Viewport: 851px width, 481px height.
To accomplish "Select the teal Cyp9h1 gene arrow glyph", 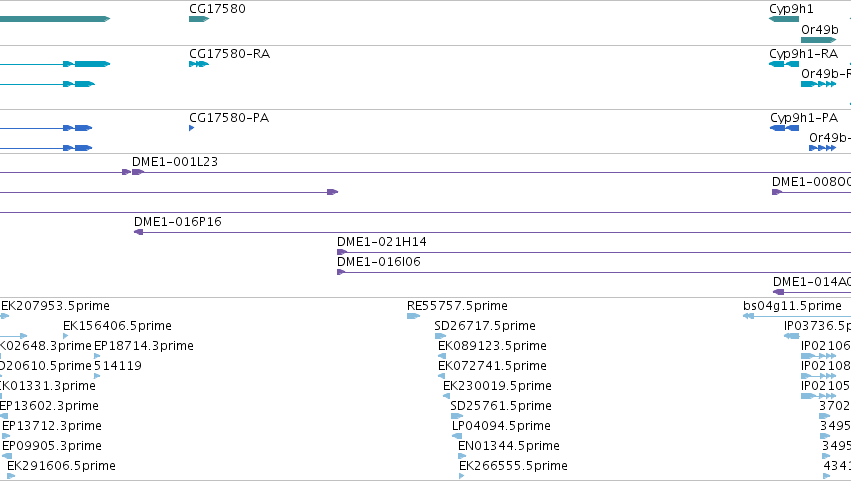I will click(x=784, y=19).
